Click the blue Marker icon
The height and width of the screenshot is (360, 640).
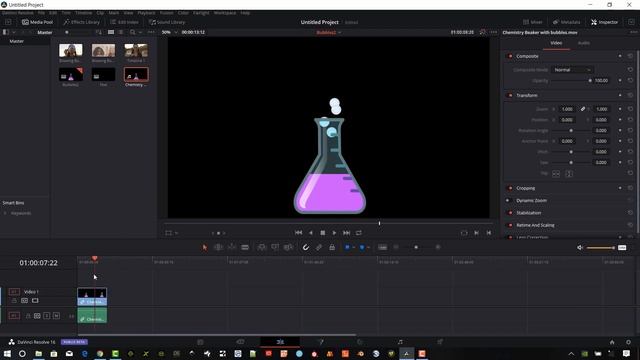click(x=362, y=247)
